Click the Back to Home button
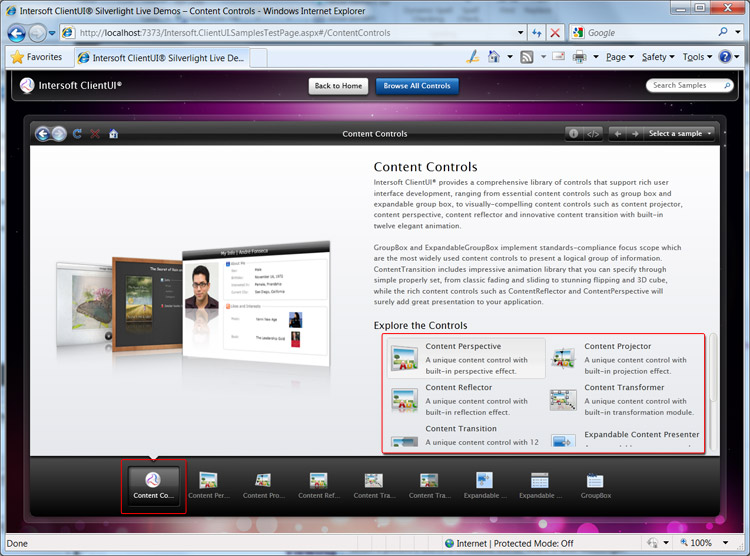The width and height of the screenshot is (750, 556). [x=338, y=86]
